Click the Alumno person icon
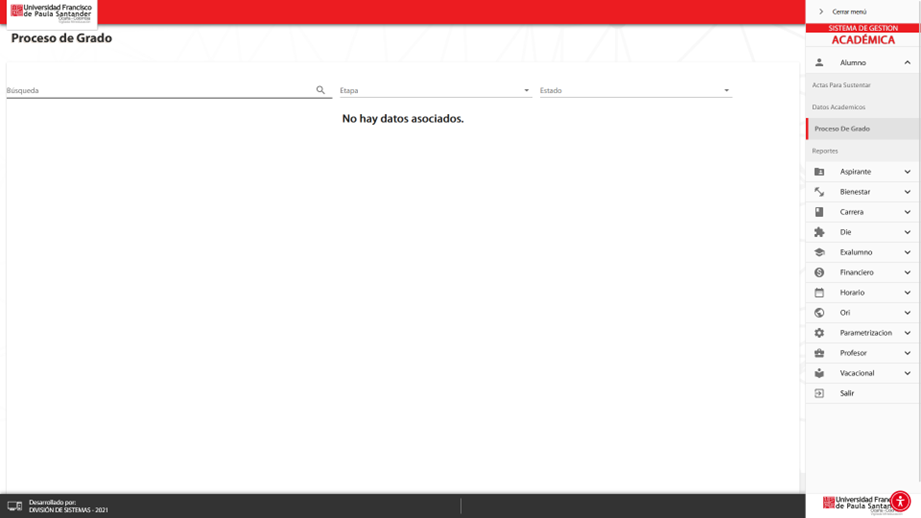Image resolution: width=921 pixels, height=518 pixels. [x=819, y=63]
